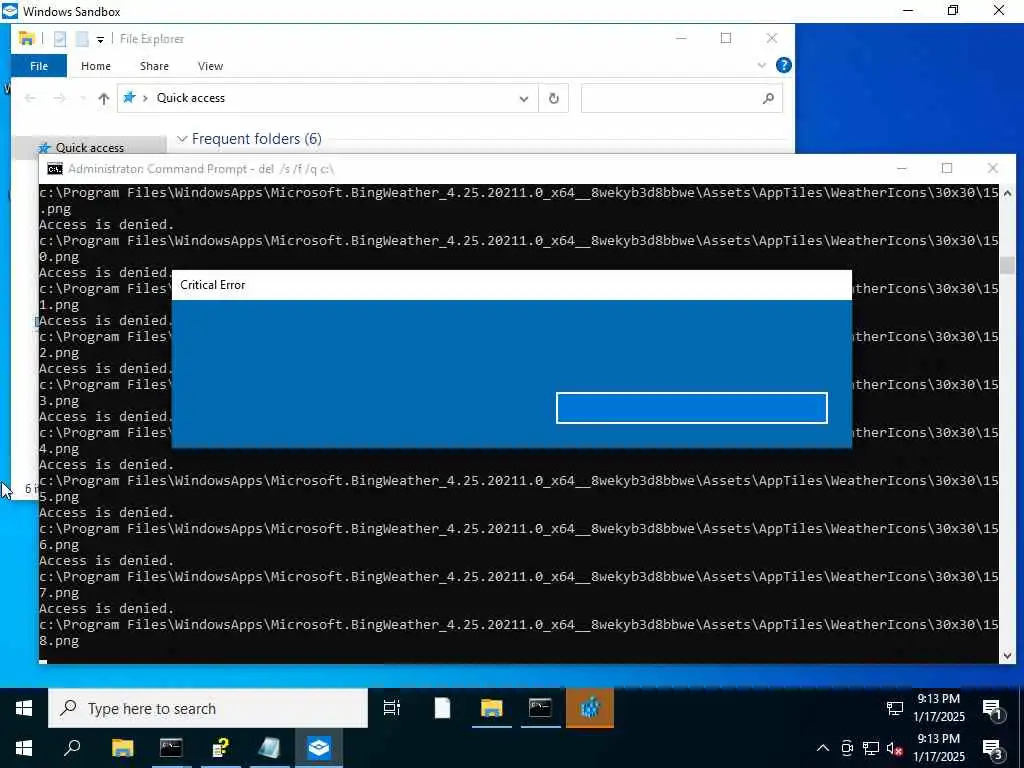Click the Command Prompt scrollbar down arrow
Viewport: 1024px width, 768px height.
pos(1007,656)
